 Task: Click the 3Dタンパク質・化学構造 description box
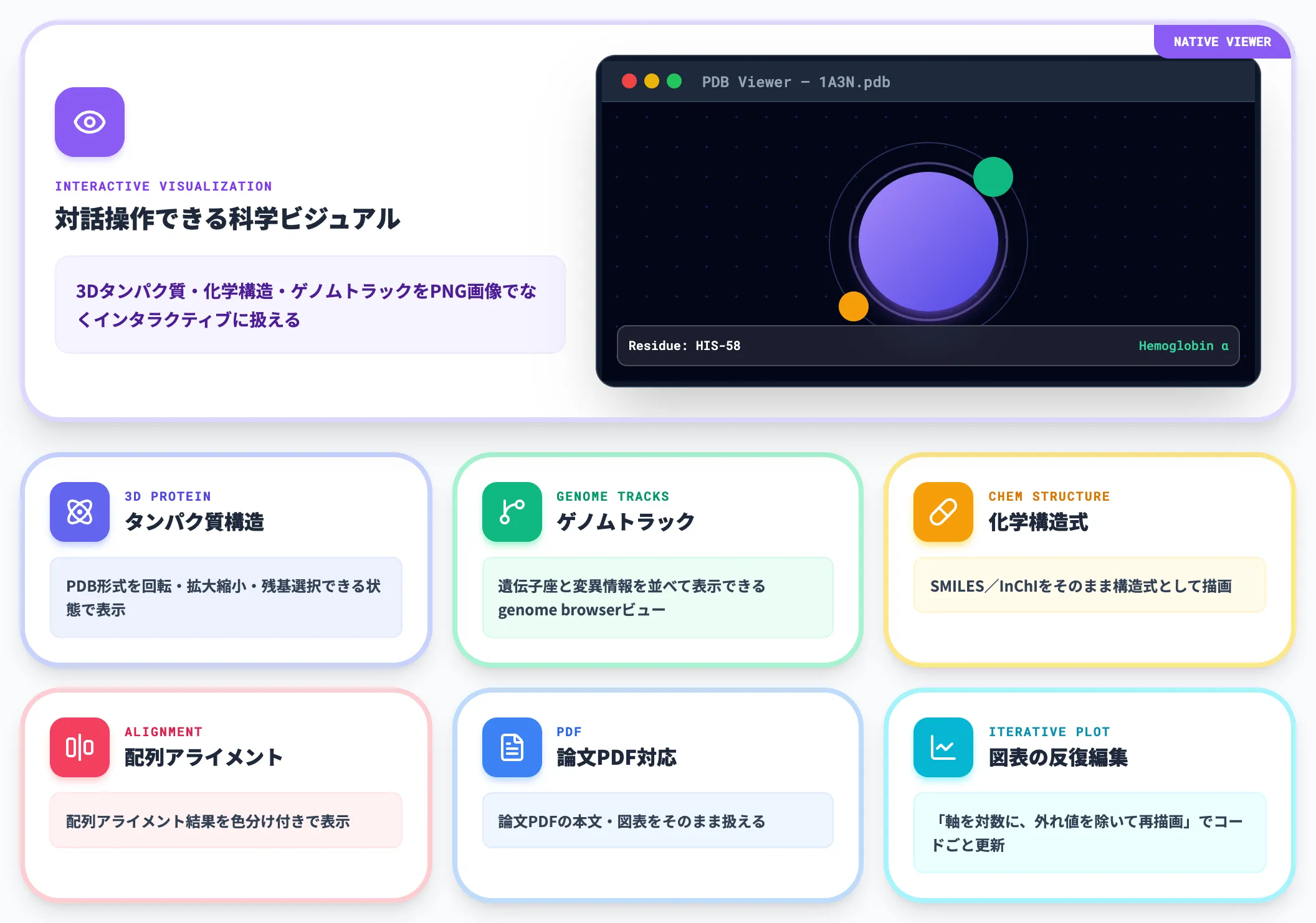(310, 305)
